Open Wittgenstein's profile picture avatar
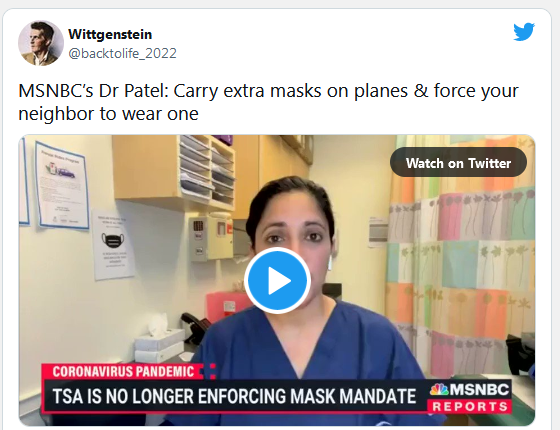This screenshot has width=560, height=430. coord(41,43)
